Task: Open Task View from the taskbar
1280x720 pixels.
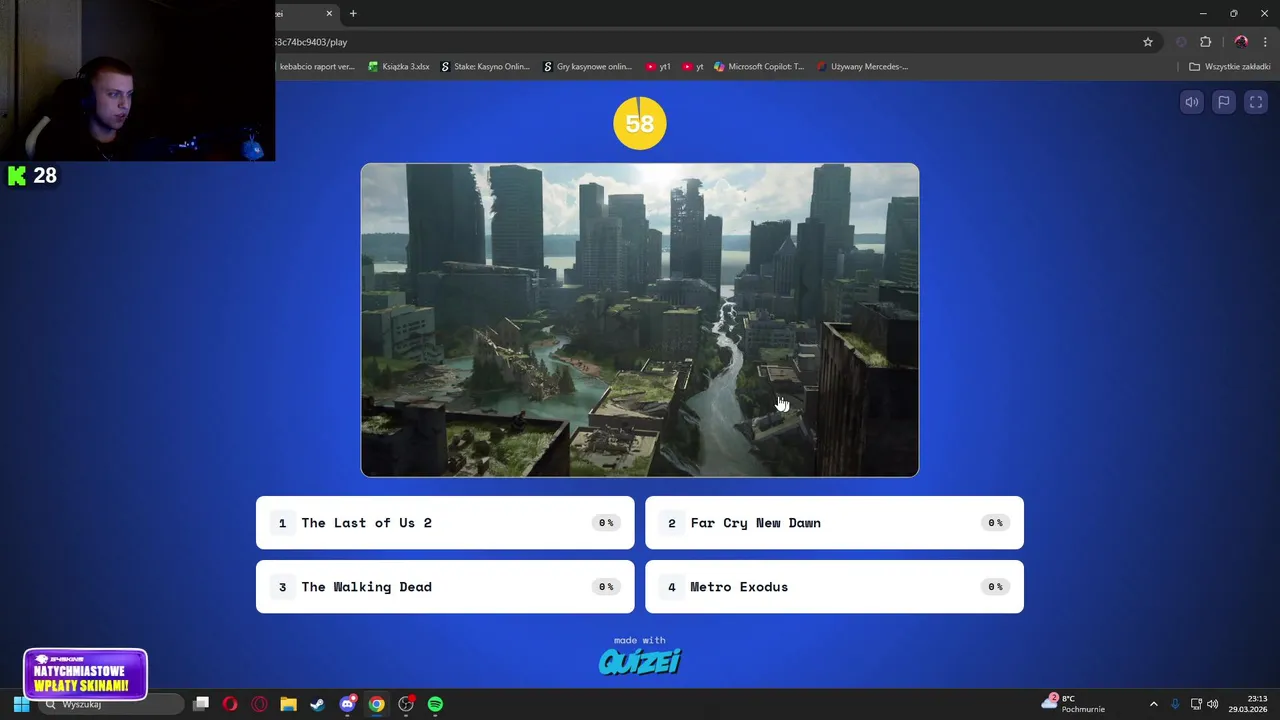Action: (x=201, y=704)
